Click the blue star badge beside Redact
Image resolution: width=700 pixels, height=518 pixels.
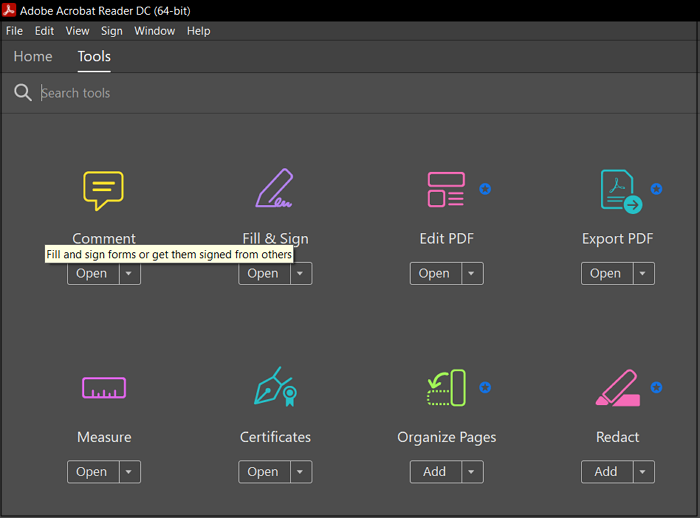[656, 387]
